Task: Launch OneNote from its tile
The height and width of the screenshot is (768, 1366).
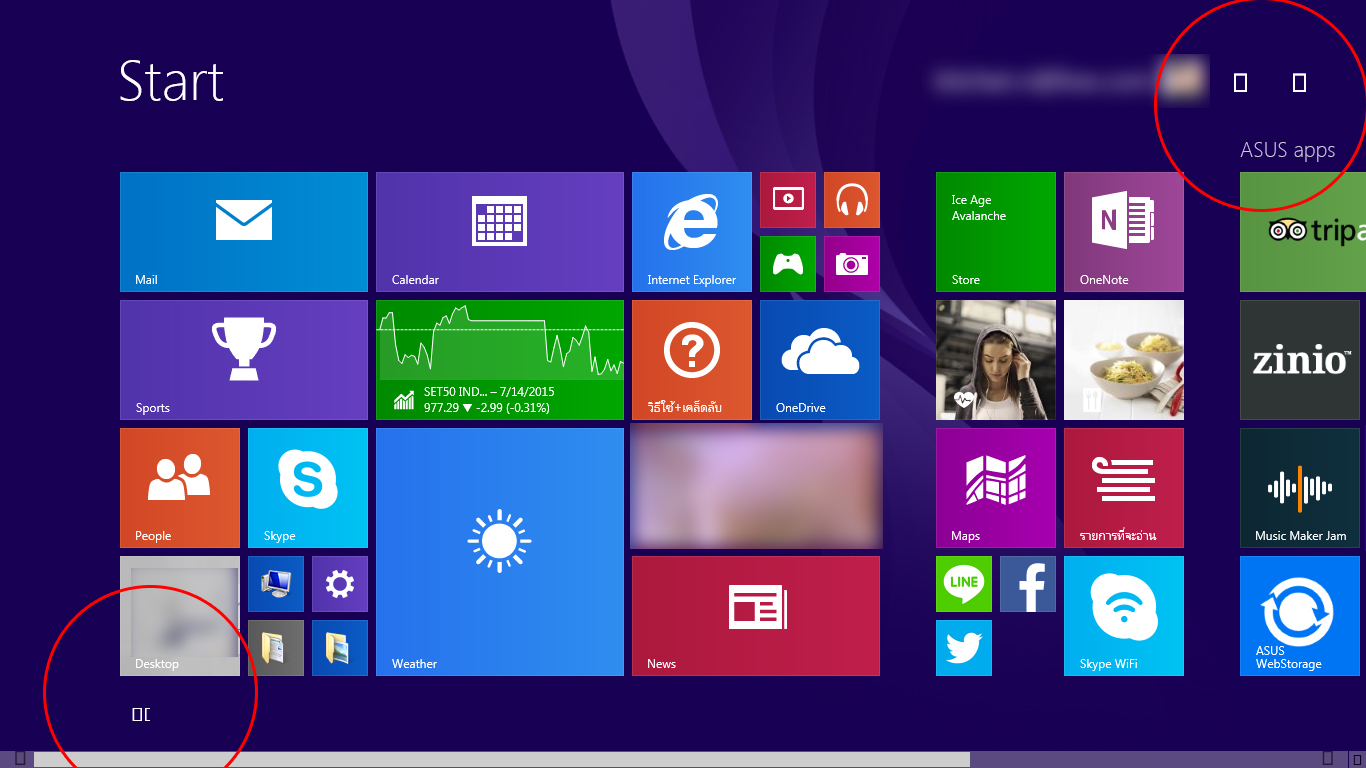Action: 1124,232
